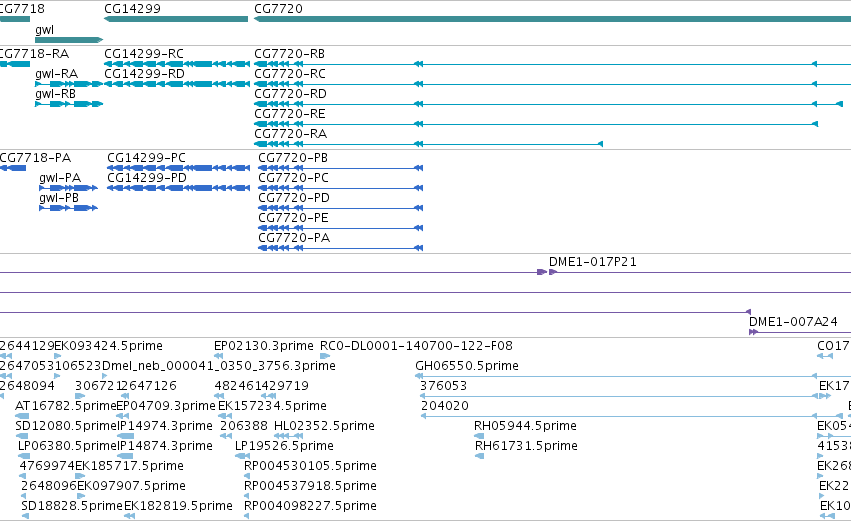Select the teal gwl gene arrow bar
This screenshot has width=851, height=521.
click(69, 40)
